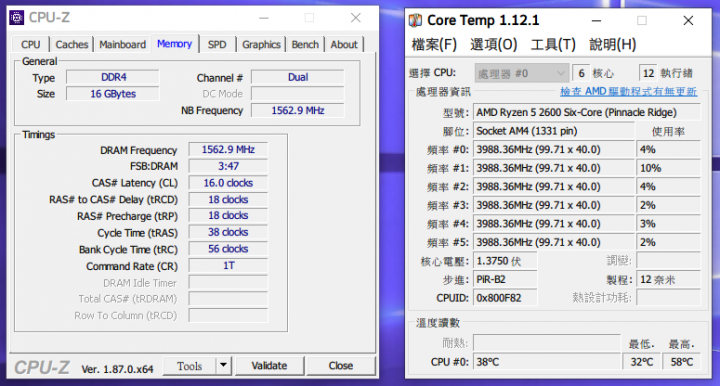The image size is (720, 386).
Task: Click the 58°C maximum temperature value
Action: (682, 362)
